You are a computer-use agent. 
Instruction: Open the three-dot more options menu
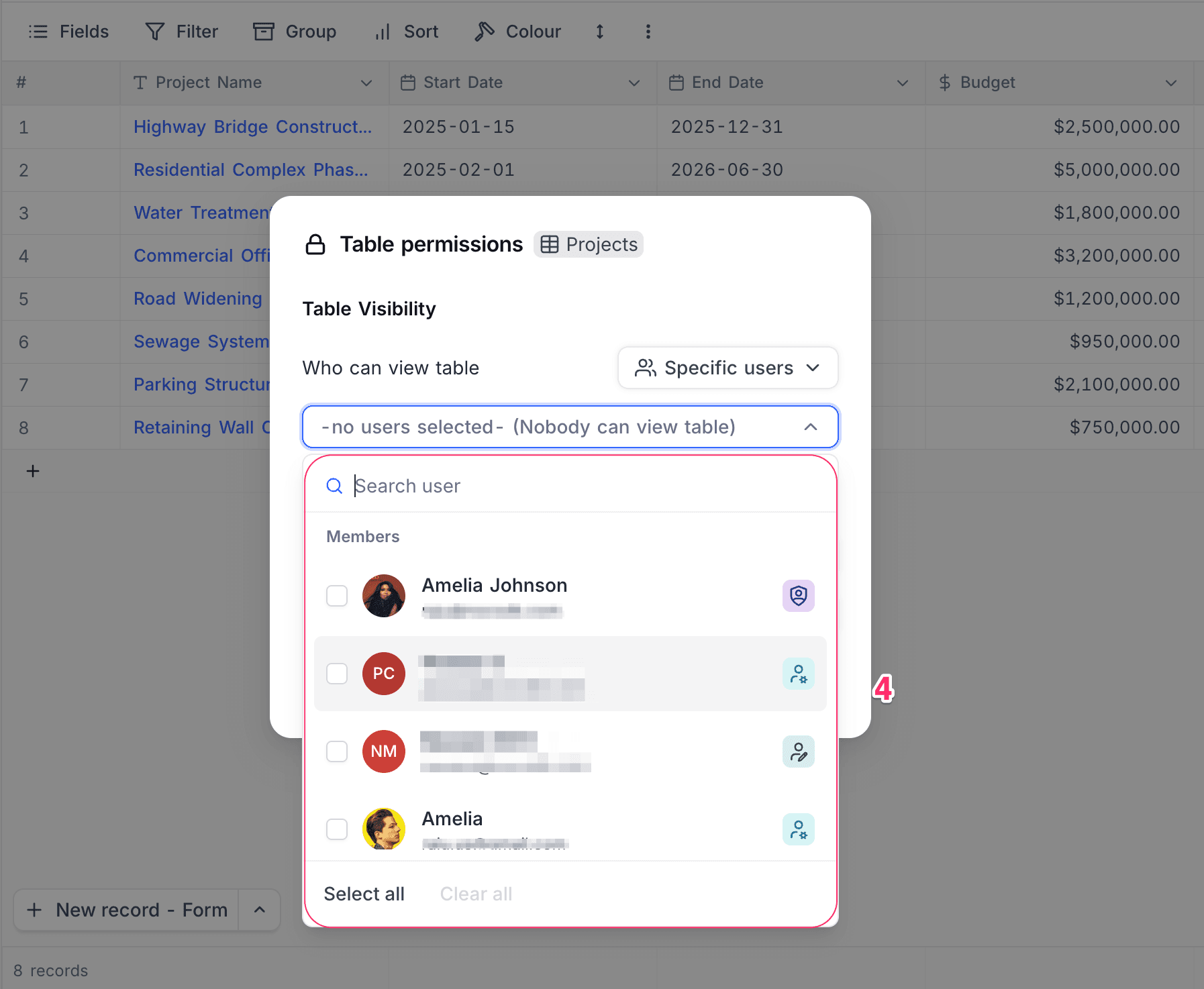click(x=648, y=32)
